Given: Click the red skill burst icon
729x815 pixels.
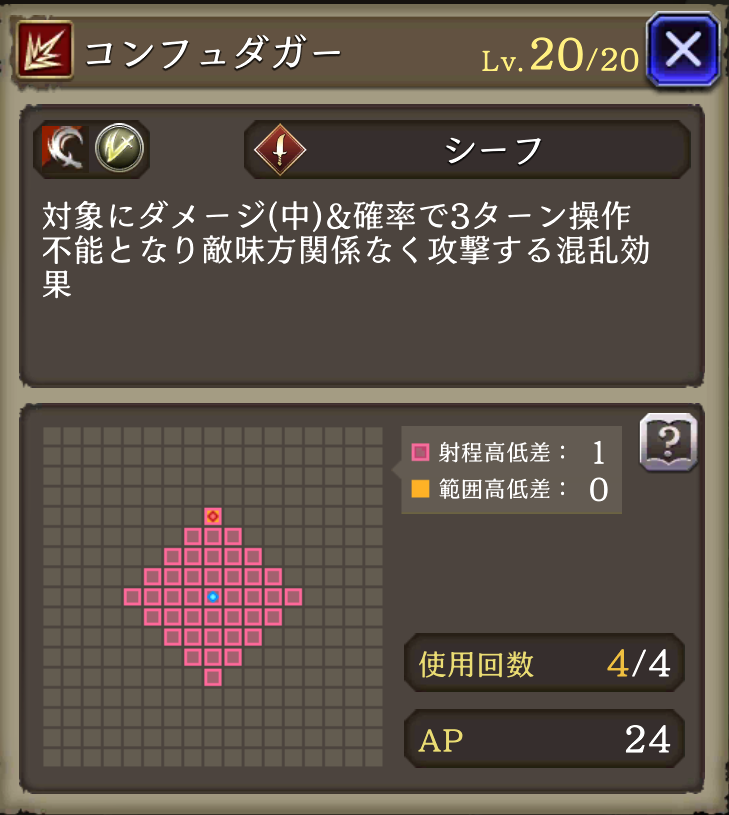Looking at the screenshot, I should tap(45, 50).
